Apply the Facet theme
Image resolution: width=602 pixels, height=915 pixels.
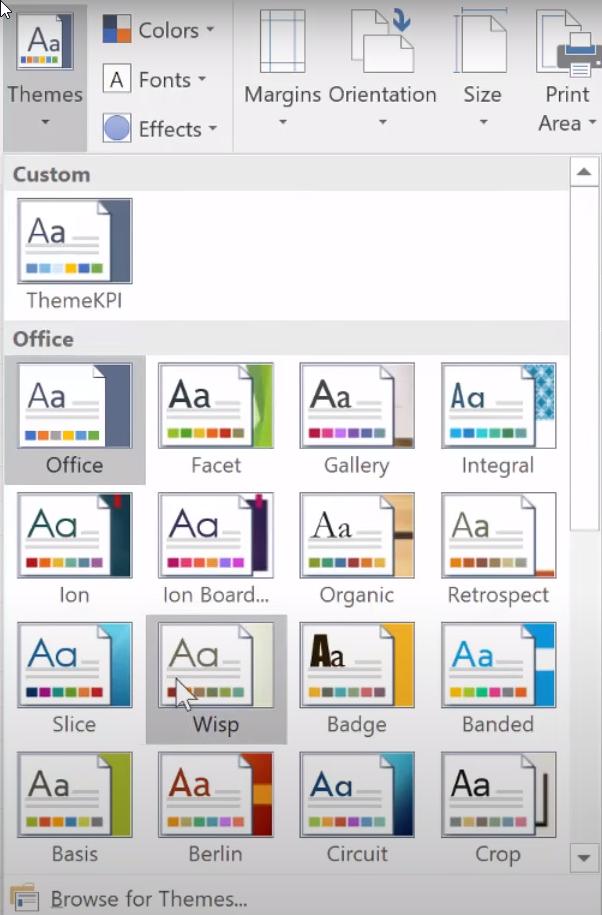pos(216,420)
